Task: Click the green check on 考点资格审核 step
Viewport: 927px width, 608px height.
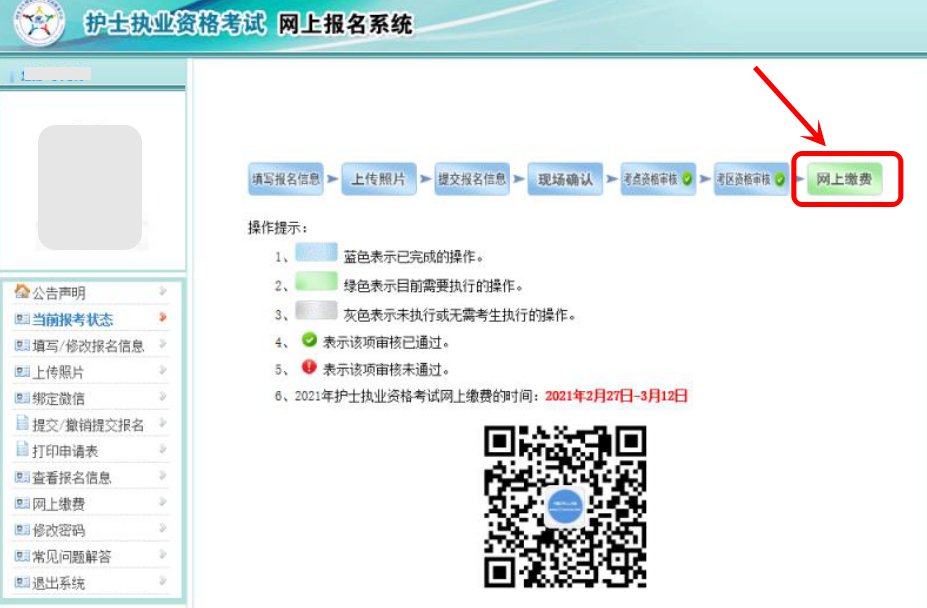Action: [x=688, y=179]
